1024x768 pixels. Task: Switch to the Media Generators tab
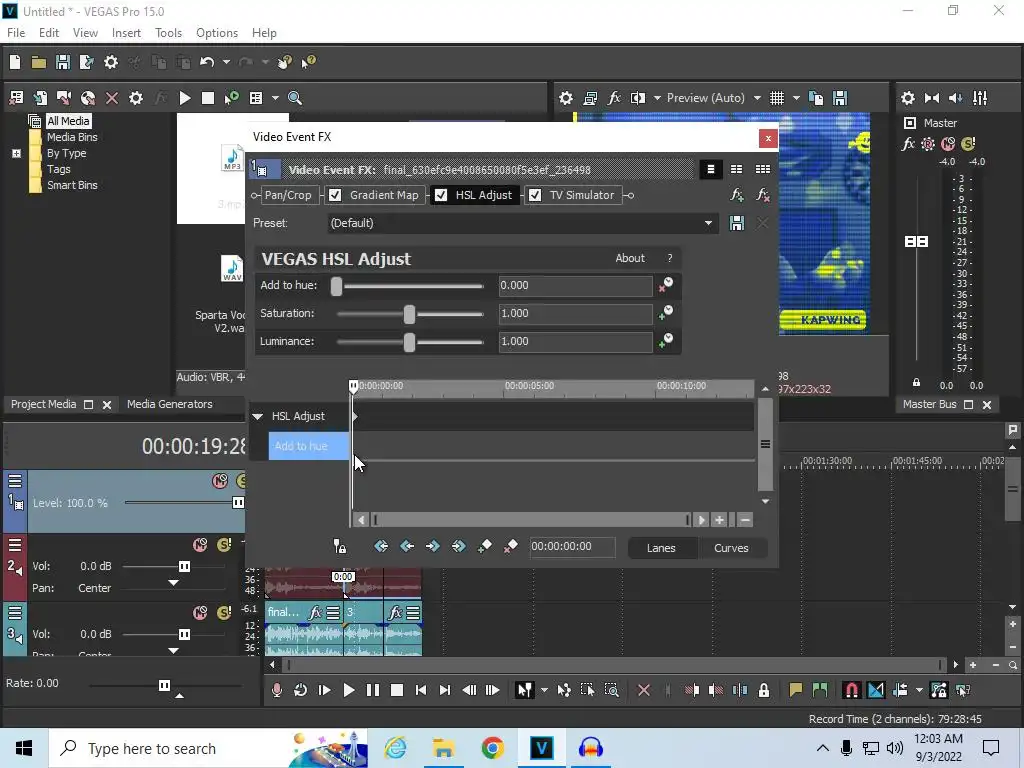point(170,404)
